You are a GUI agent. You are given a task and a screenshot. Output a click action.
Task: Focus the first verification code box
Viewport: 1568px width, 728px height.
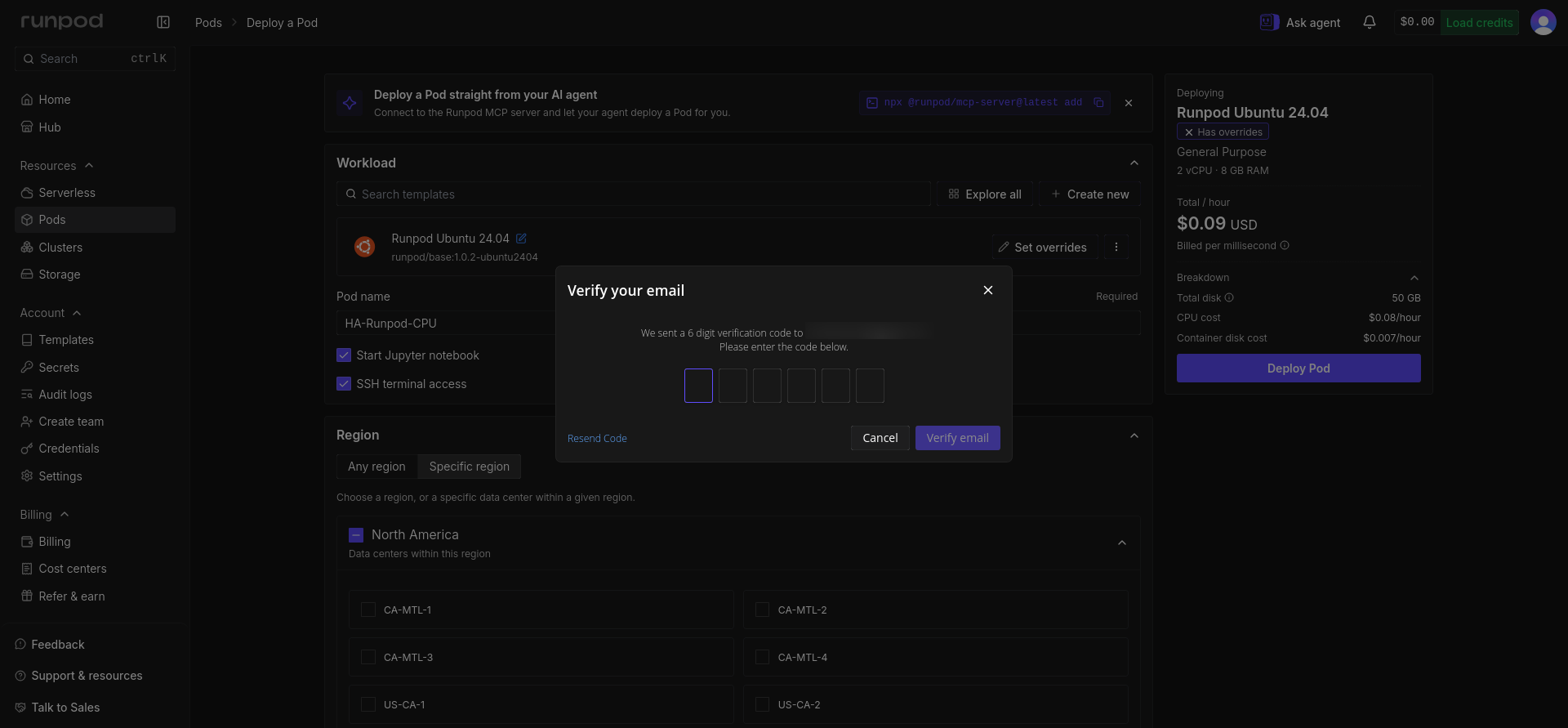point(698,386)
